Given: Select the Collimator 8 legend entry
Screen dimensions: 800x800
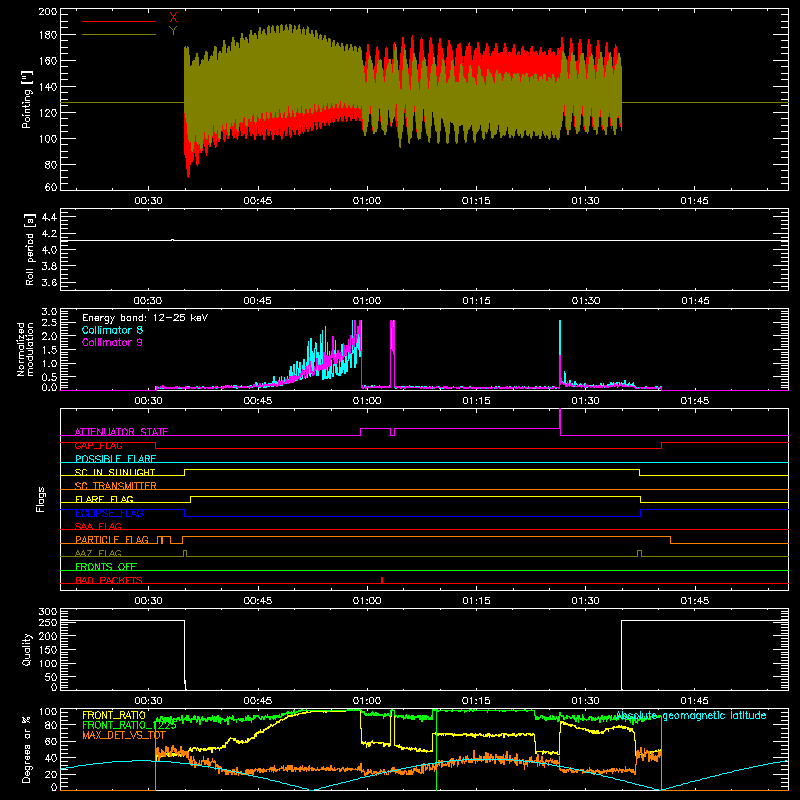Looking at the screenshot, I should 112,330.
